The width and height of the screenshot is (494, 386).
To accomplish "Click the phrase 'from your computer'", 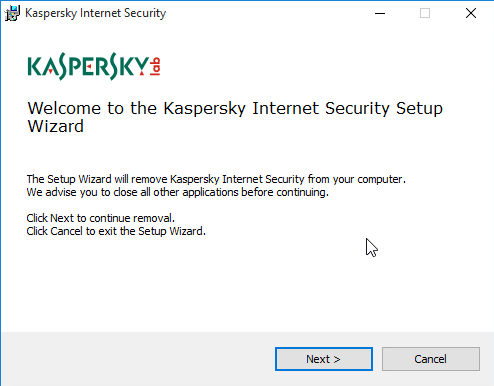I will pyautogui.click(x=356, y=179).
